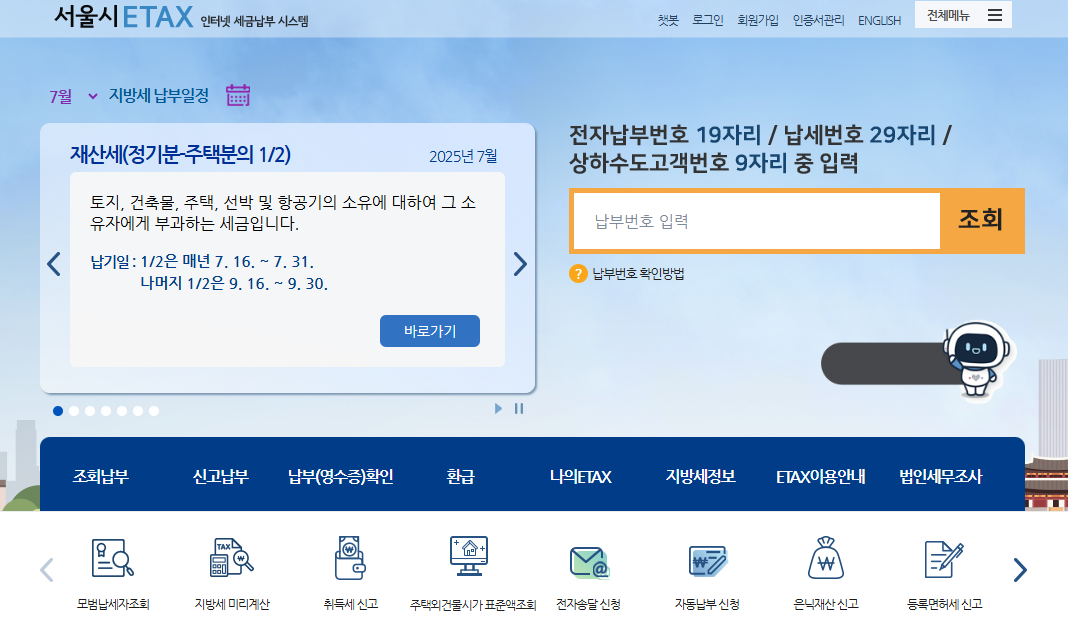Move quick-menu icon carousel right
This screenshot has width=1068, height=619.
pyautogui.click(x=1020, y=570)
